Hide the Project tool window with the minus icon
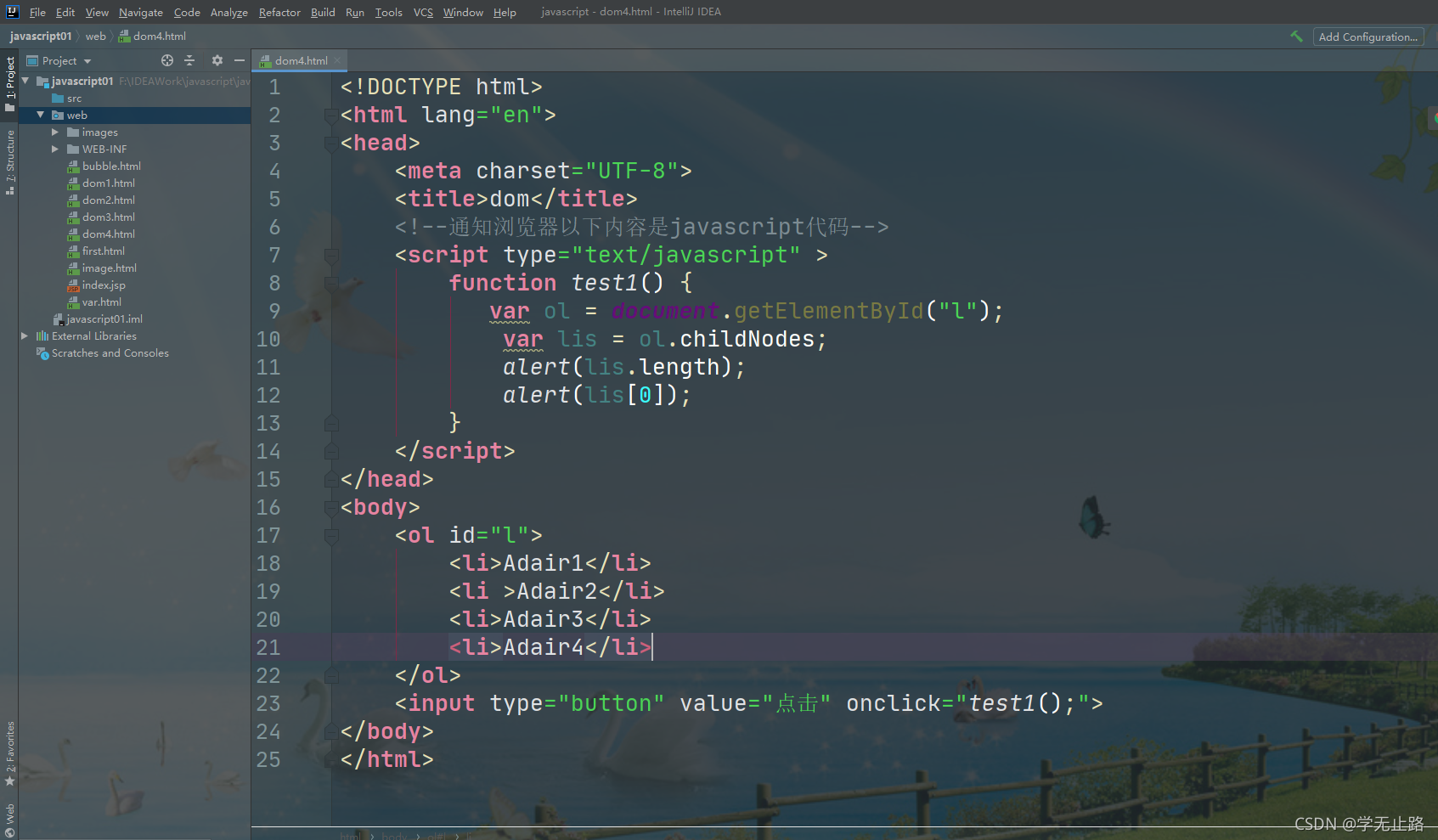 240,60
